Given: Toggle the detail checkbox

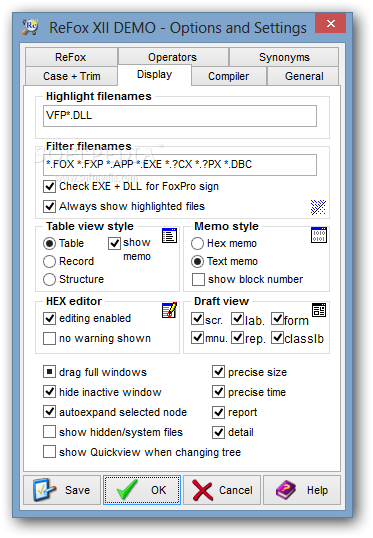Looking at the screenshot, I should [x=218, y=432].
